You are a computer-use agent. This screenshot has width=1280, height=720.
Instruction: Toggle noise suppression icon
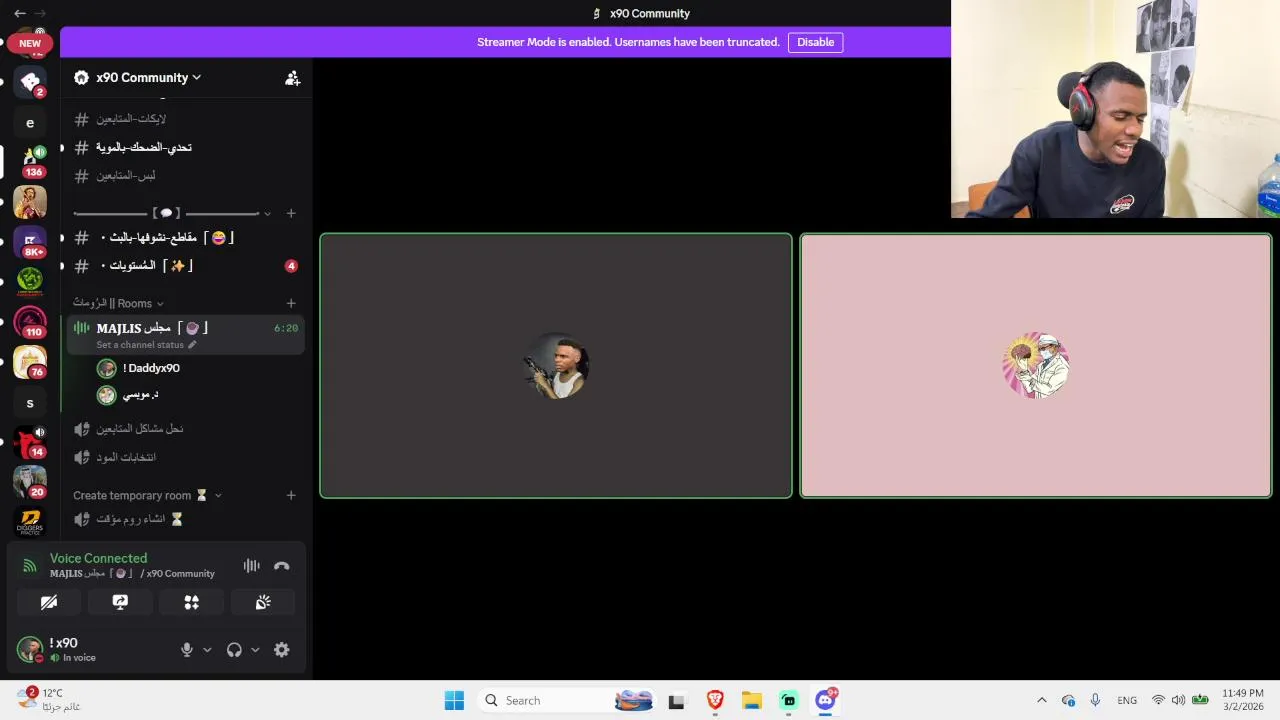click(252, 566)
